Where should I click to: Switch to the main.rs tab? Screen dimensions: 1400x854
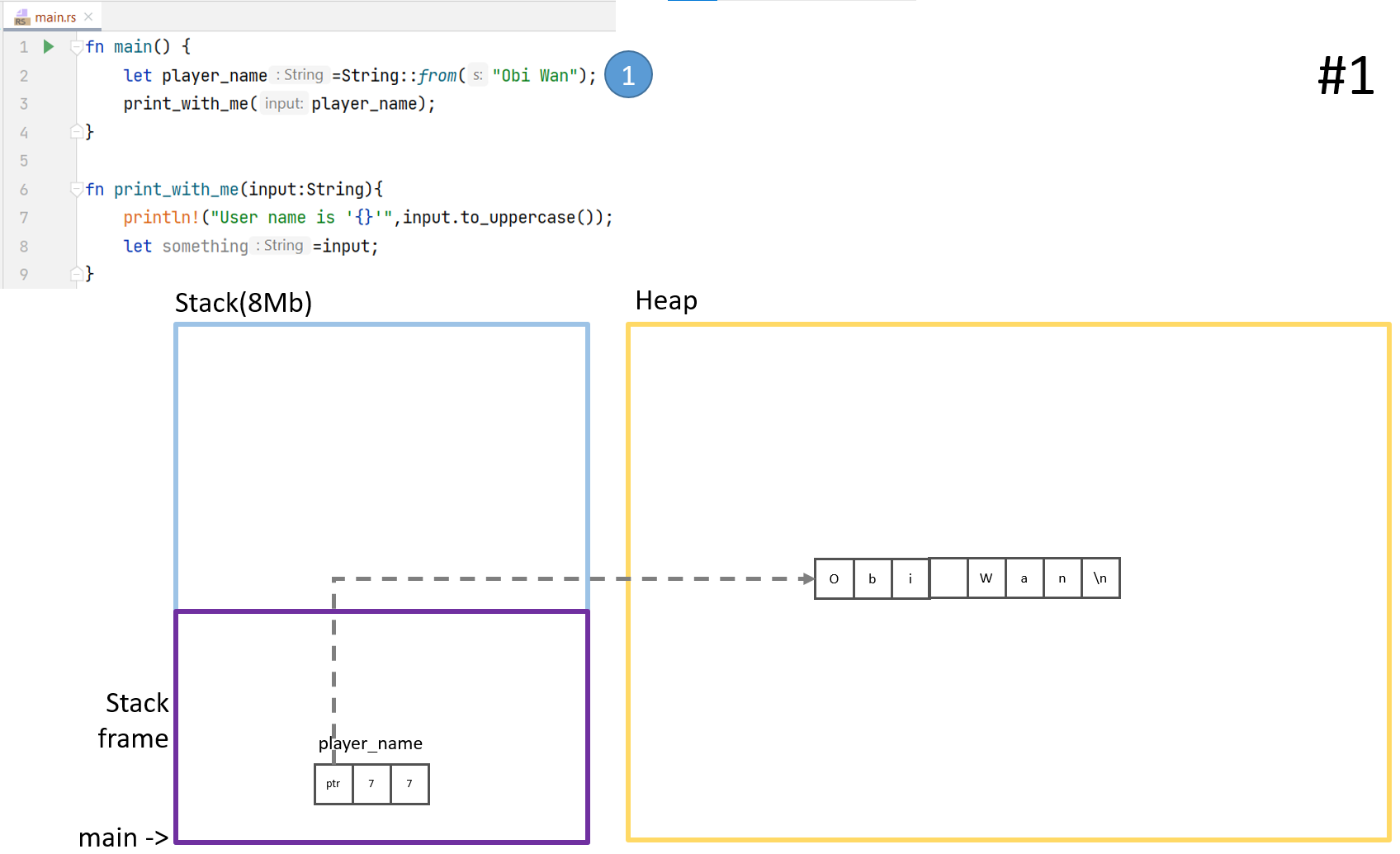tap(55, 17)
